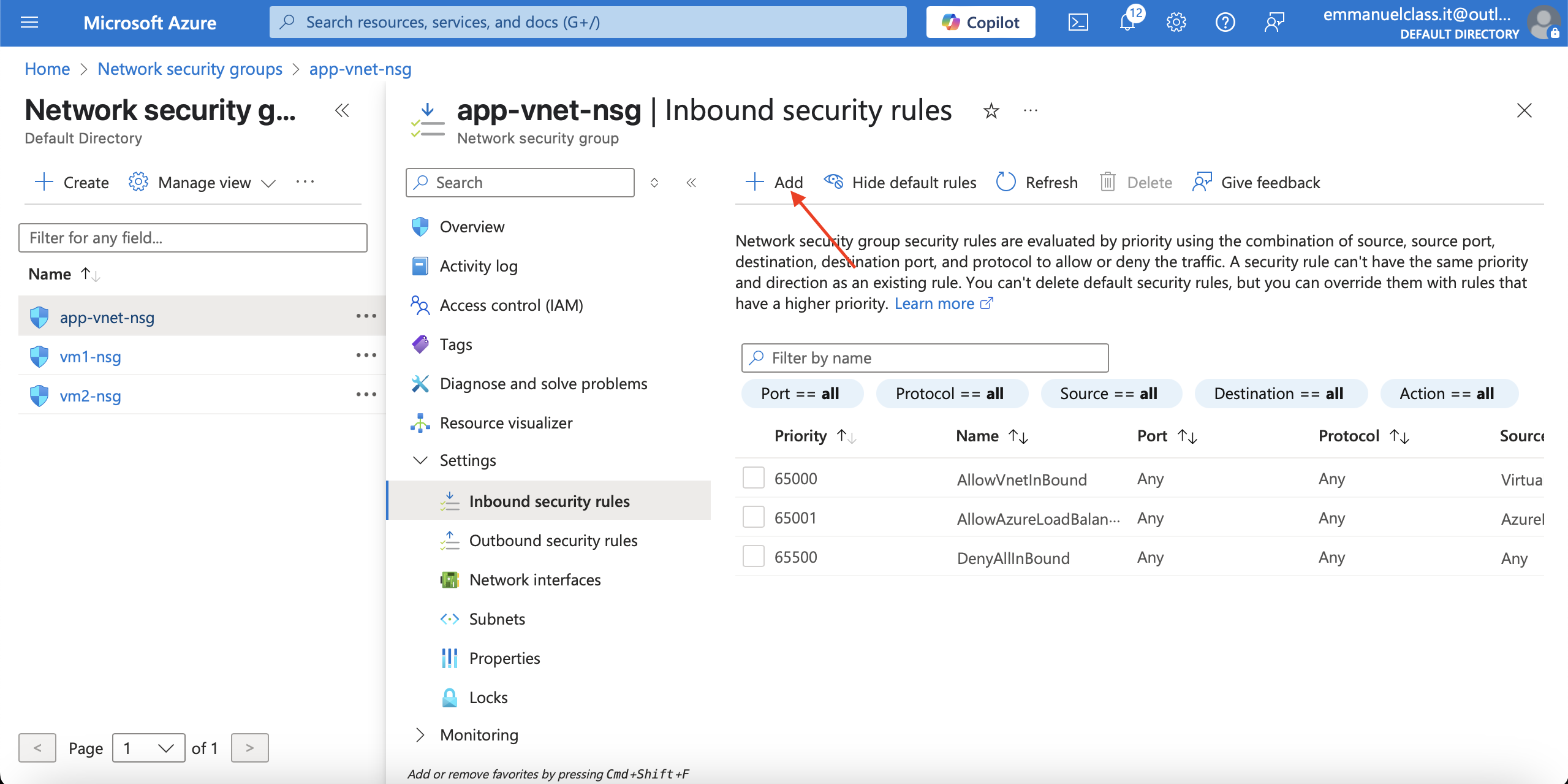Open the Manage view dropdown
Viewport: 1568px width, 784px height.
pos(202,183)
